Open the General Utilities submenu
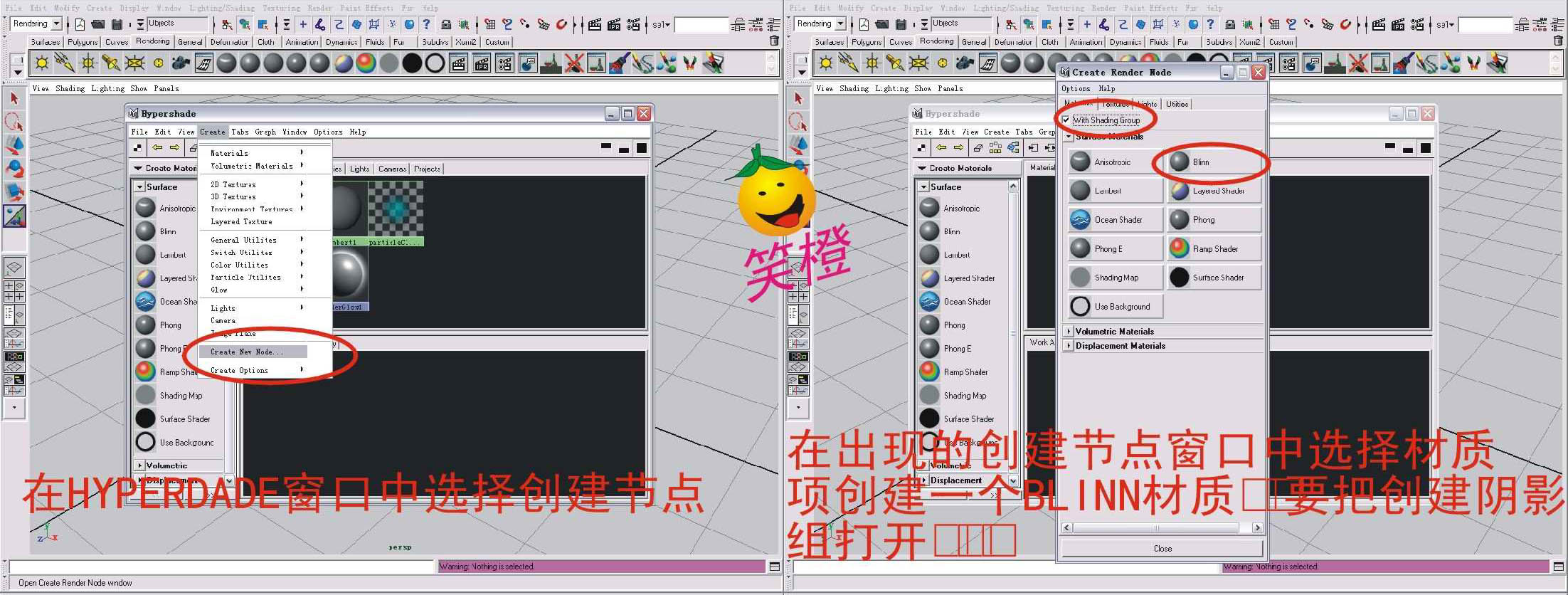This screenshot has width=1568, height=595. [x=253, y=240]
